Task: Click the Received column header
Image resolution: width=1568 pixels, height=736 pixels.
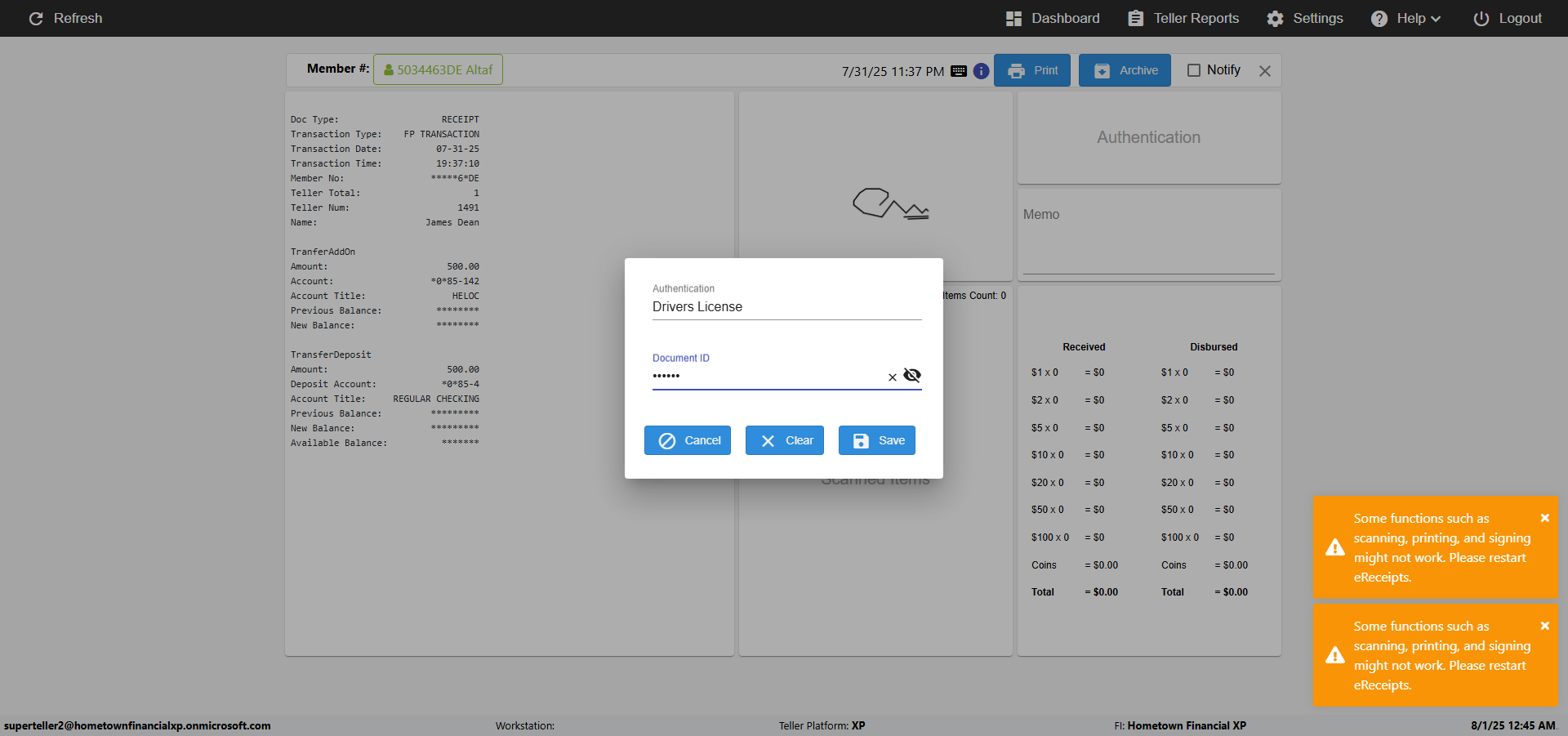Action: click(1084, 347)
